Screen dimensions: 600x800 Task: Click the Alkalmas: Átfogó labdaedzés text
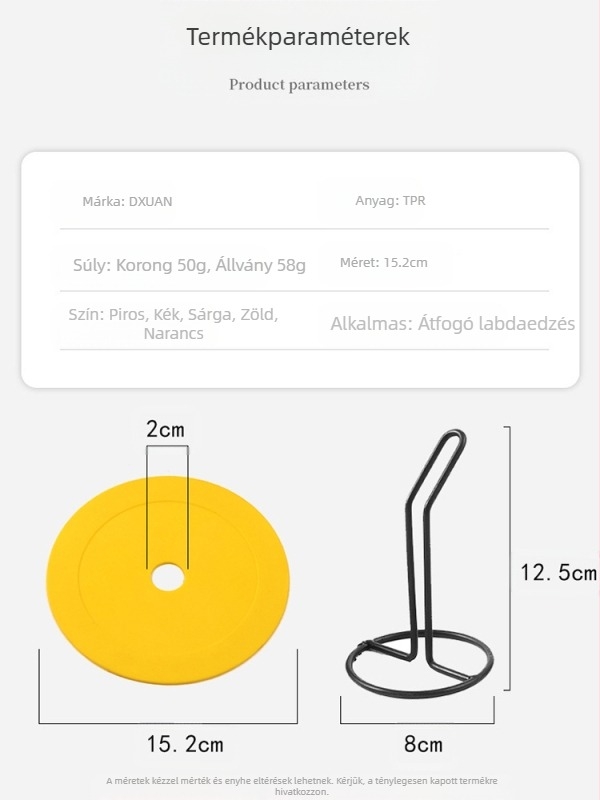[x=453, y=323]
